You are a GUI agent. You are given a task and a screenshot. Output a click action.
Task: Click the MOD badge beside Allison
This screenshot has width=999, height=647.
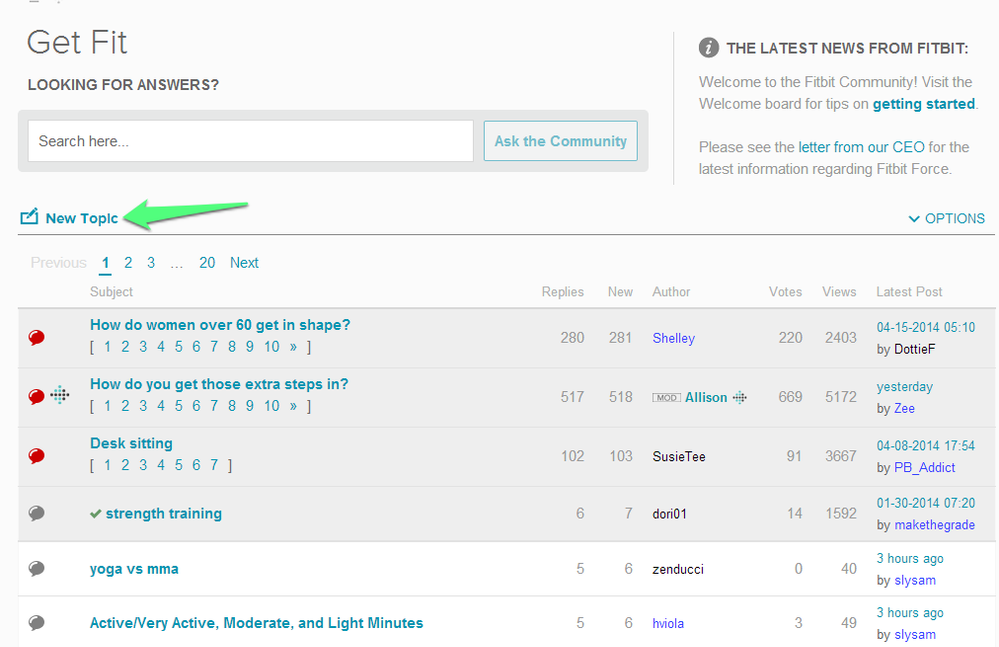[x=666, y=397]
